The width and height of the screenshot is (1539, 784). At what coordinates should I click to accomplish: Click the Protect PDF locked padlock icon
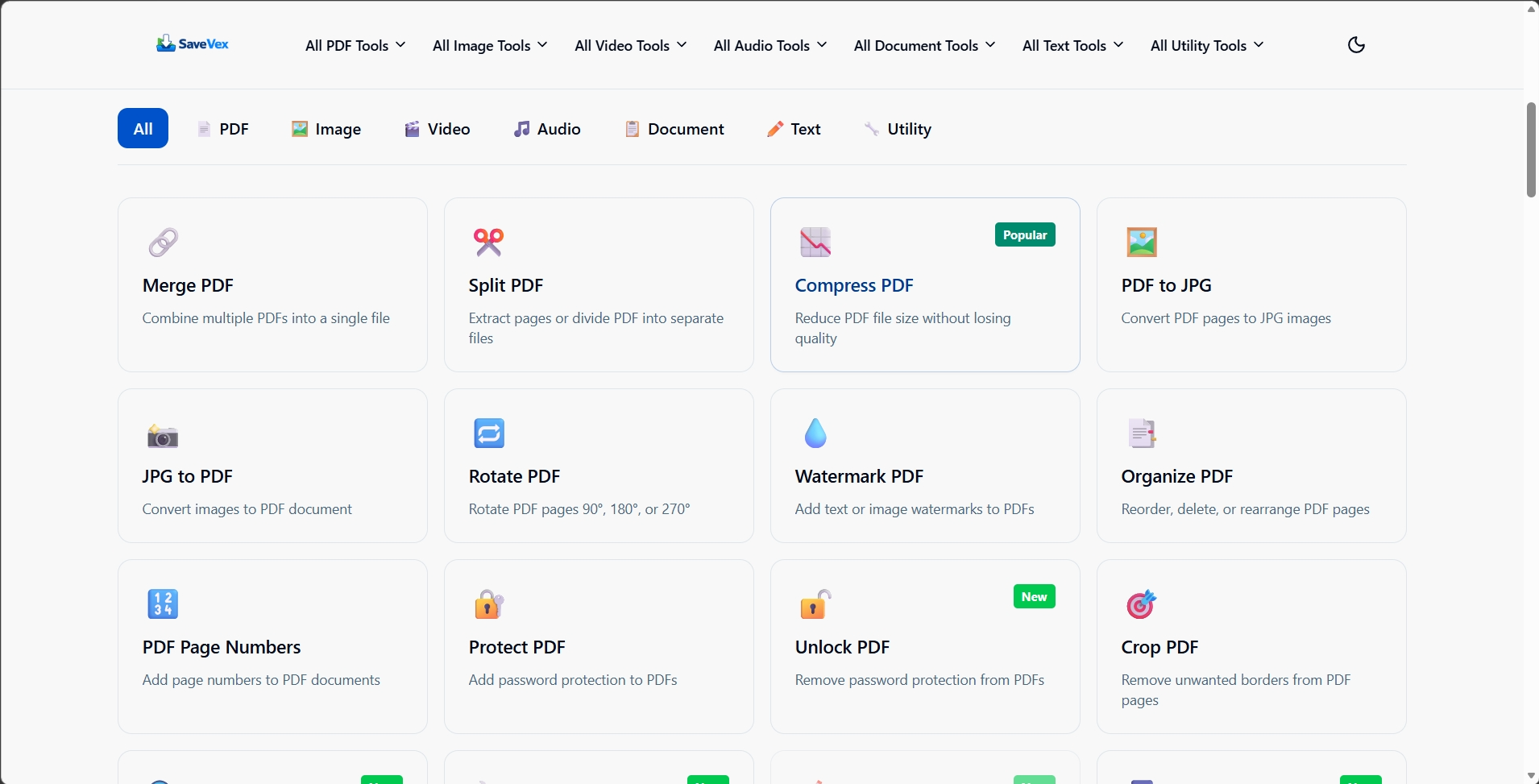tap(489, 604)
